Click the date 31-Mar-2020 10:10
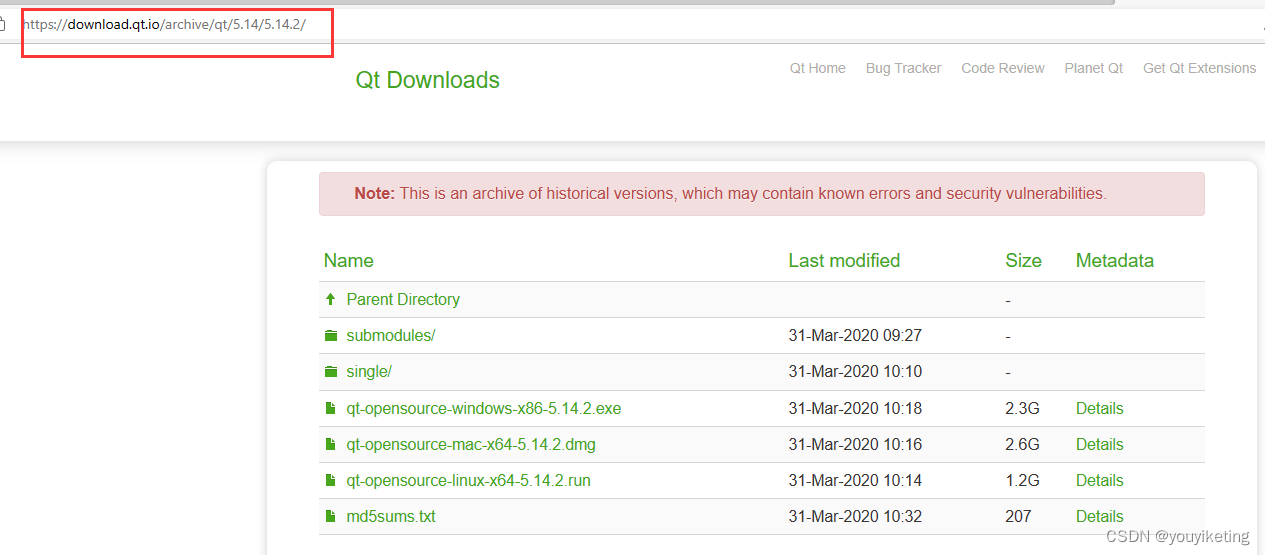Screen dimensions: 1265x555 click(855, 372)
